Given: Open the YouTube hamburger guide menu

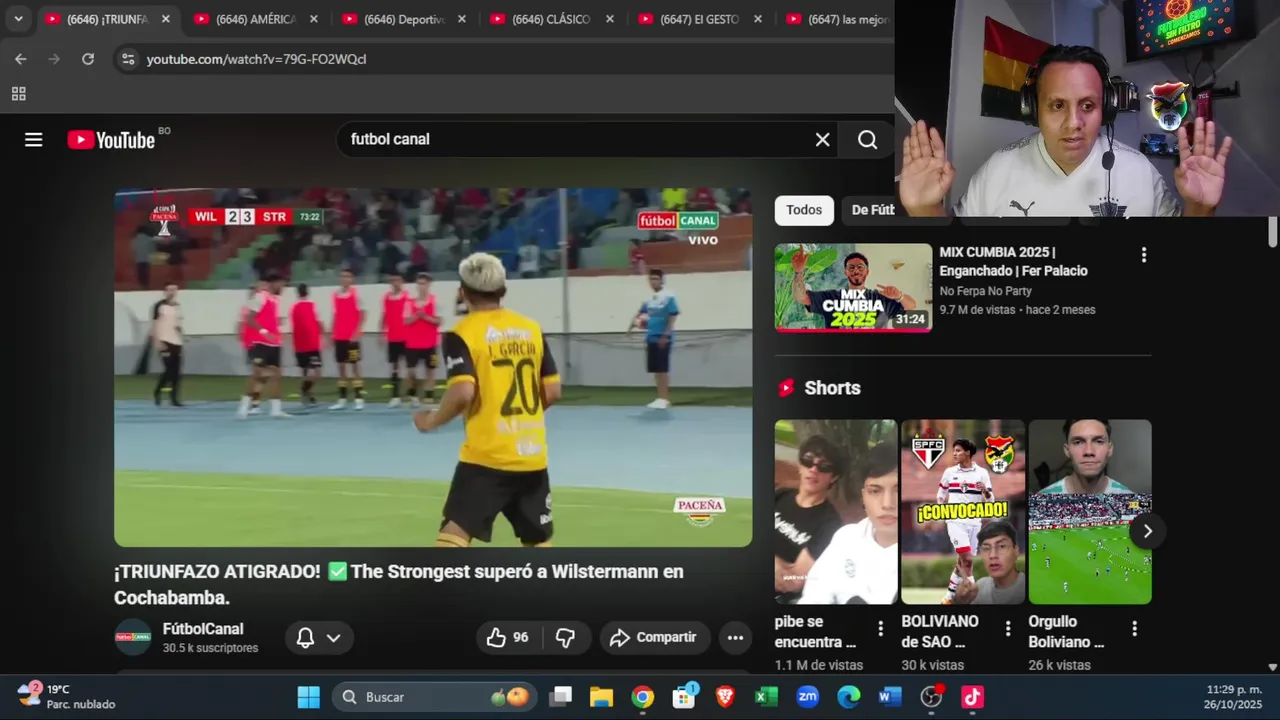Looking at the screenshot, I should 34,140.
